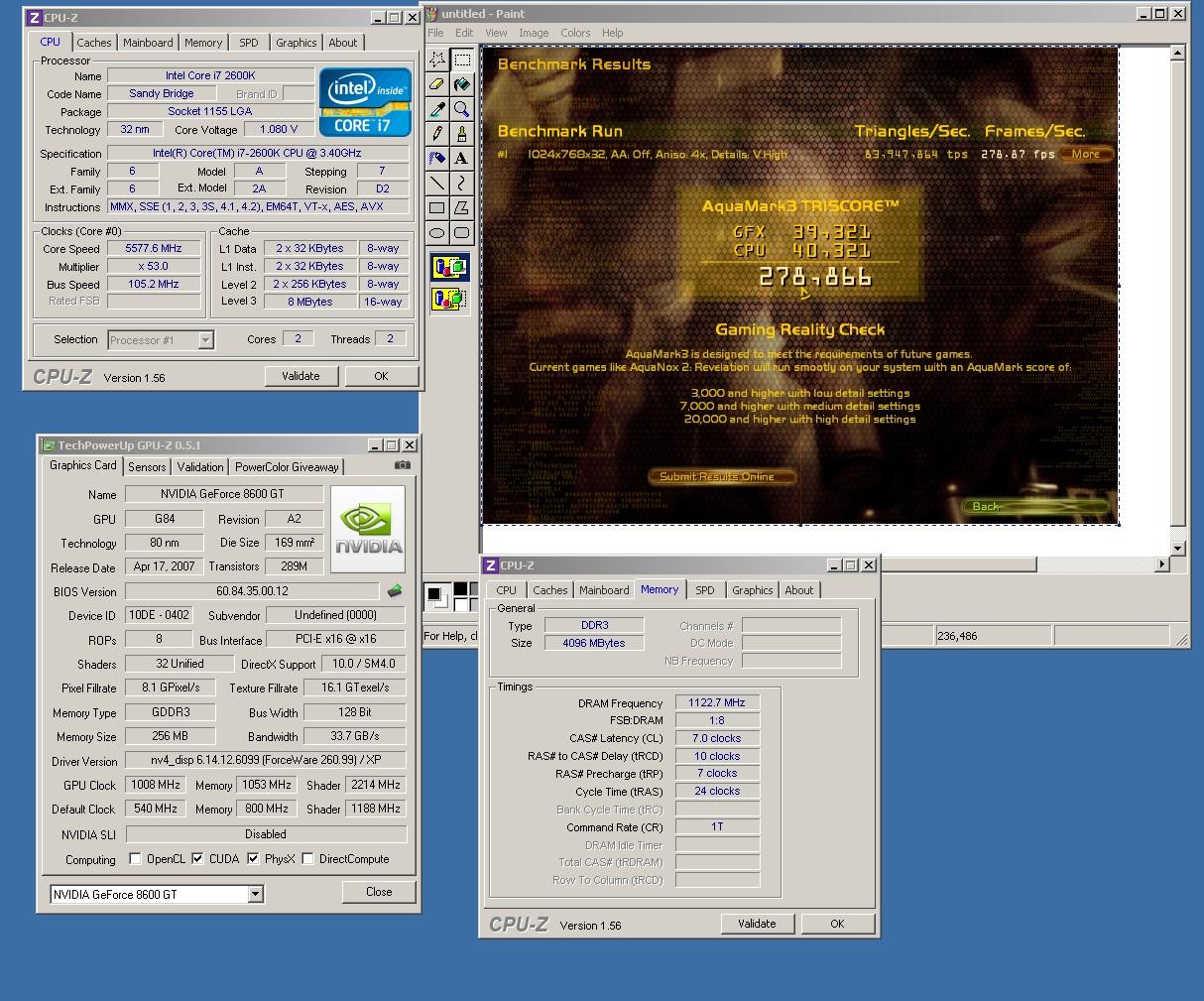1204x1001 pixels.
Task: Open the Colors menu in Paint
Action: tap(575, 33)
